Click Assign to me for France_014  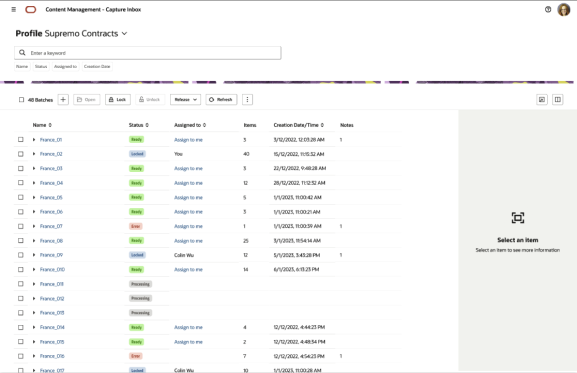188,327
